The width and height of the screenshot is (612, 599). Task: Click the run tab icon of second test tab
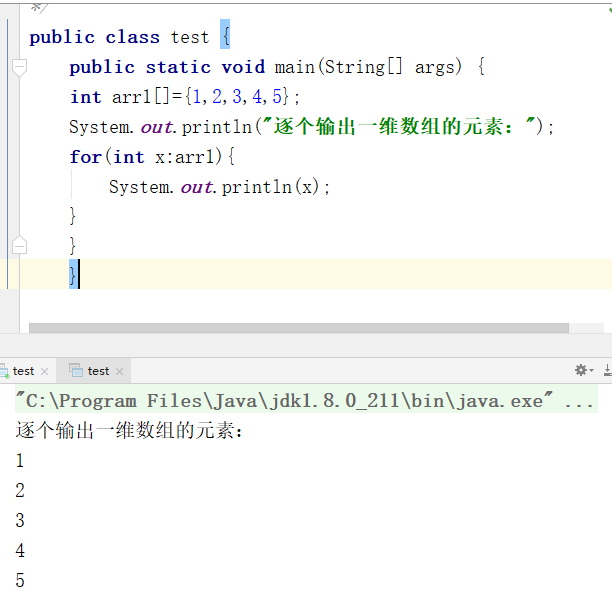[76, 370]
